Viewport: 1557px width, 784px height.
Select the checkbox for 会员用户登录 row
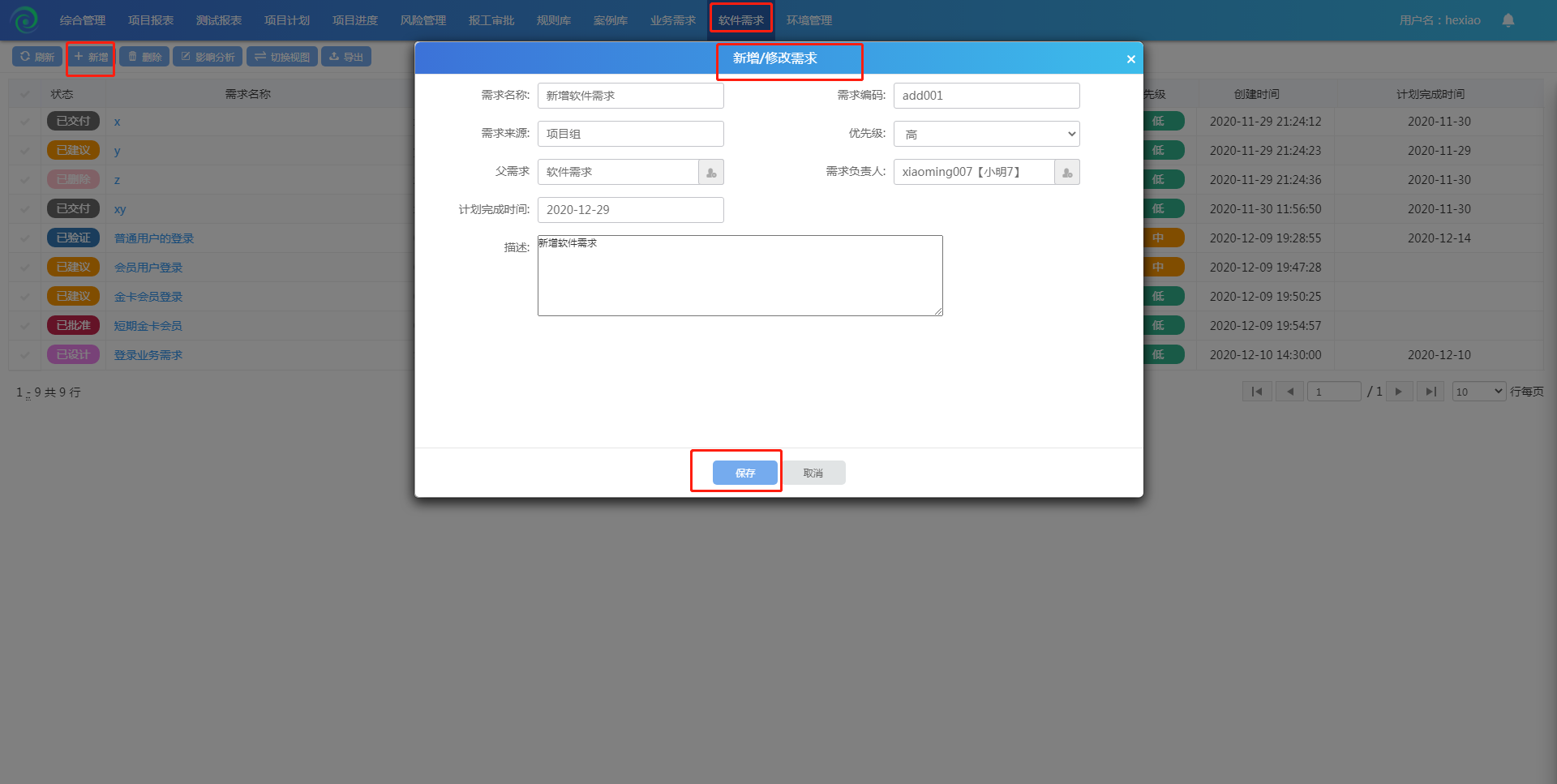pos(25,268)
